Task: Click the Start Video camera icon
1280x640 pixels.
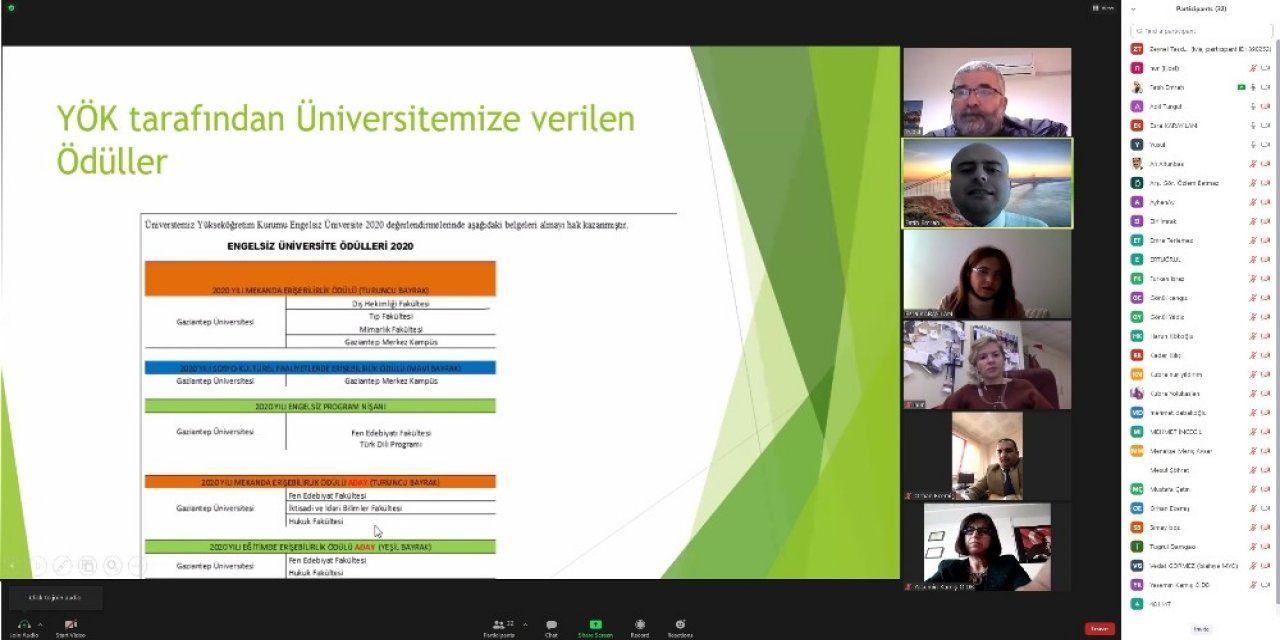Action: [70, 624]
